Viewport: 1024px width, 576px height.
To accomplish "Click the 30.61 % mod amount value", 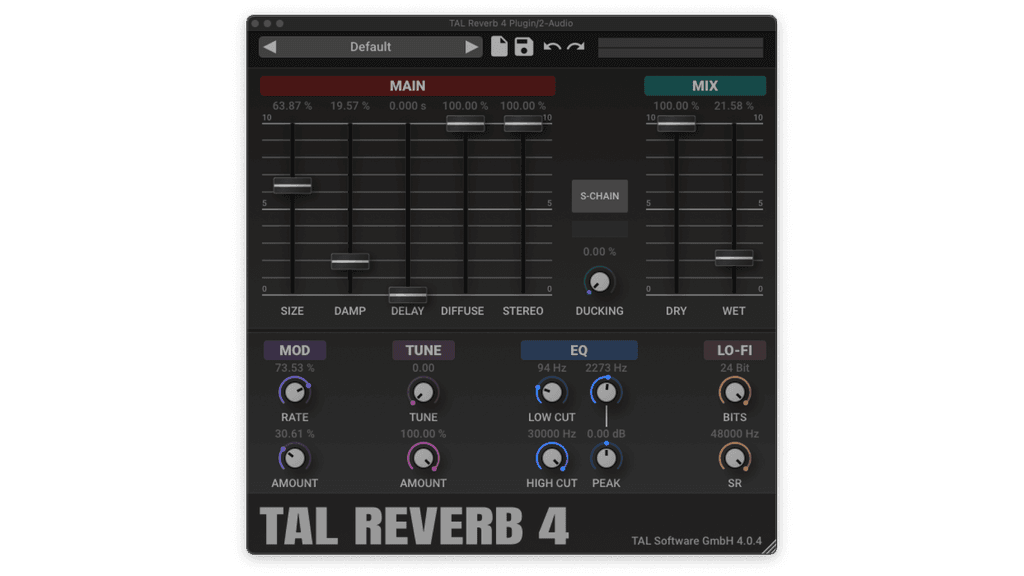I will coord(295,434).
